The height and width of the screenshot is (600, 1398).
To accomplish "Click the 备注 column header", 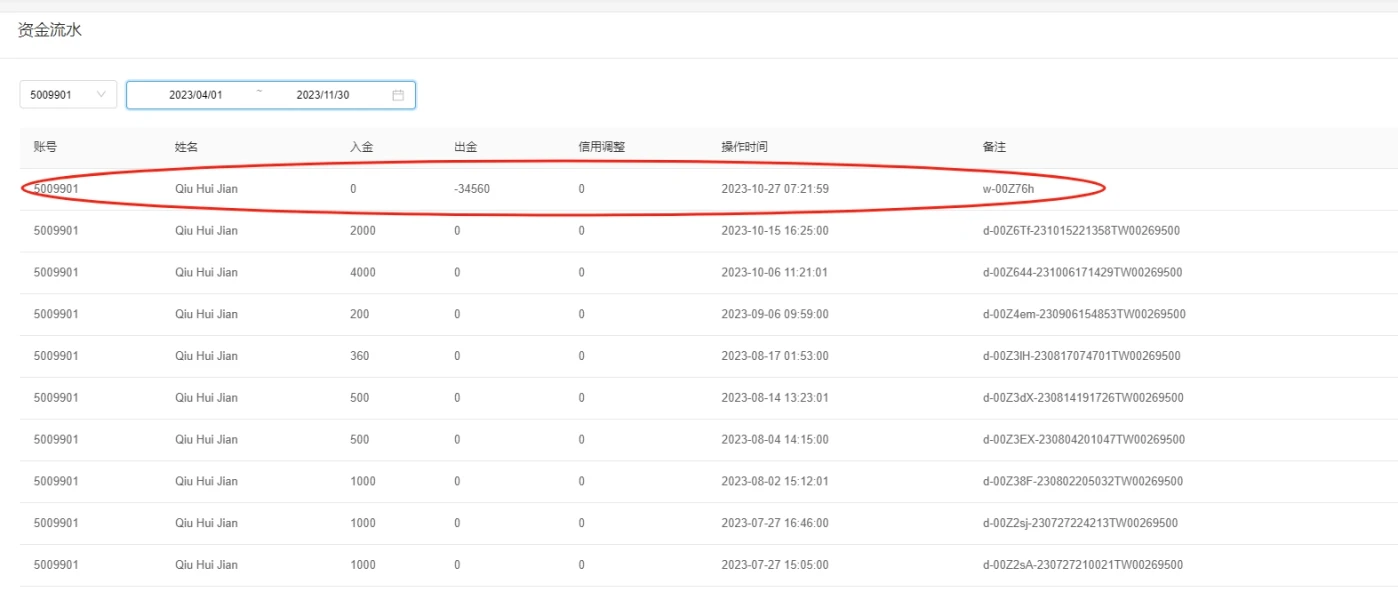I will pyautogui.click(x=994, y=147).
